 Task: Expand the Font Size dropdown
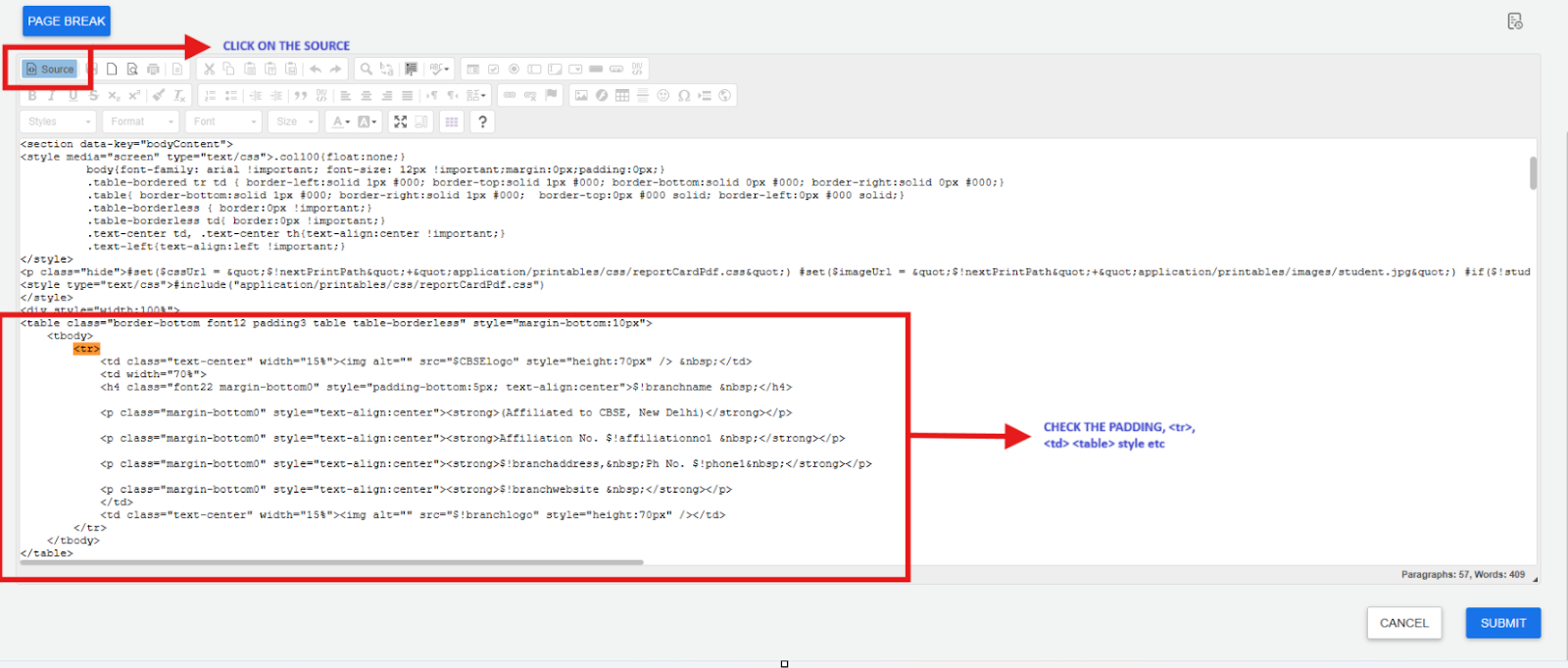coord(294,121)
